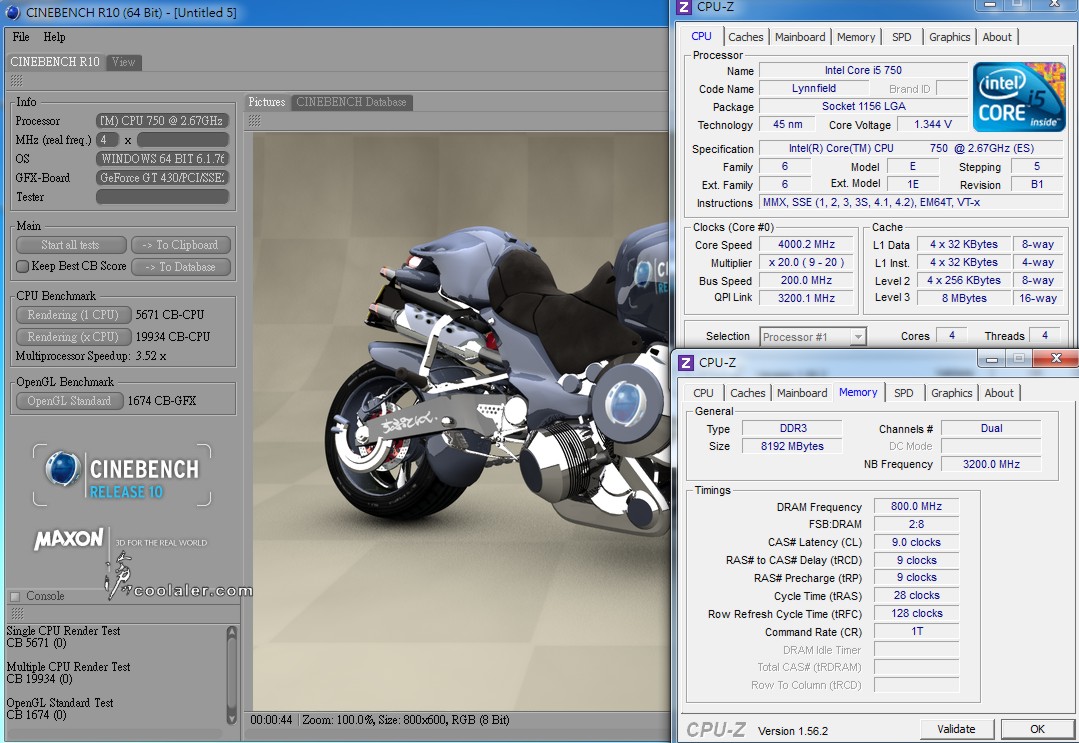
Task: Click the 00:00:44 render time in status bar
Action: 271,720
